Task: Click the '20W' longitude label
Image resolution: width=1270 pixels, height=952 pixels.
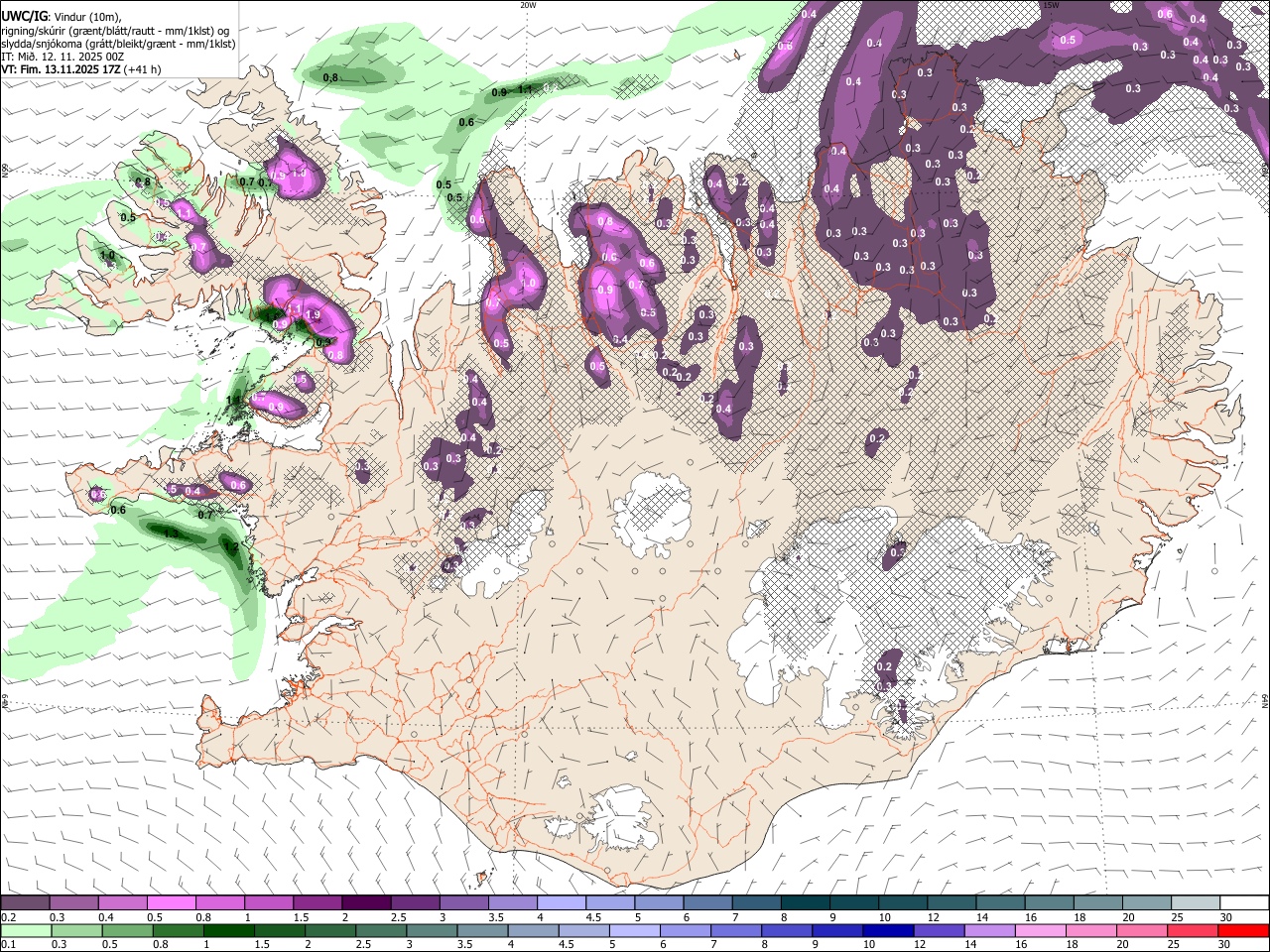Action: coord(528,5)
